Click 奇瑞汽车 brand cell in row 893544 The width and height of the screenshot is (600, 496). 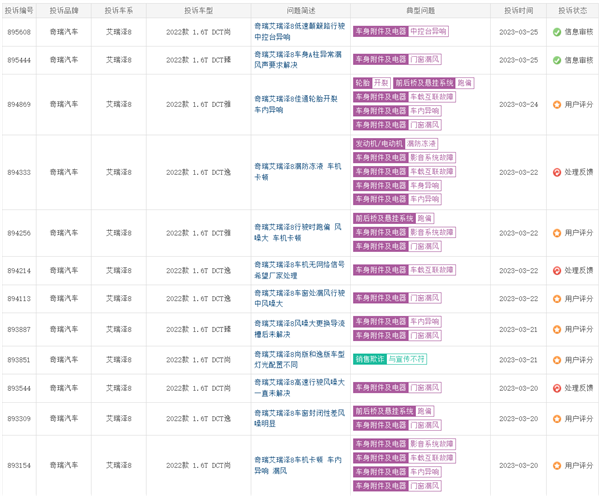point(64,388)
